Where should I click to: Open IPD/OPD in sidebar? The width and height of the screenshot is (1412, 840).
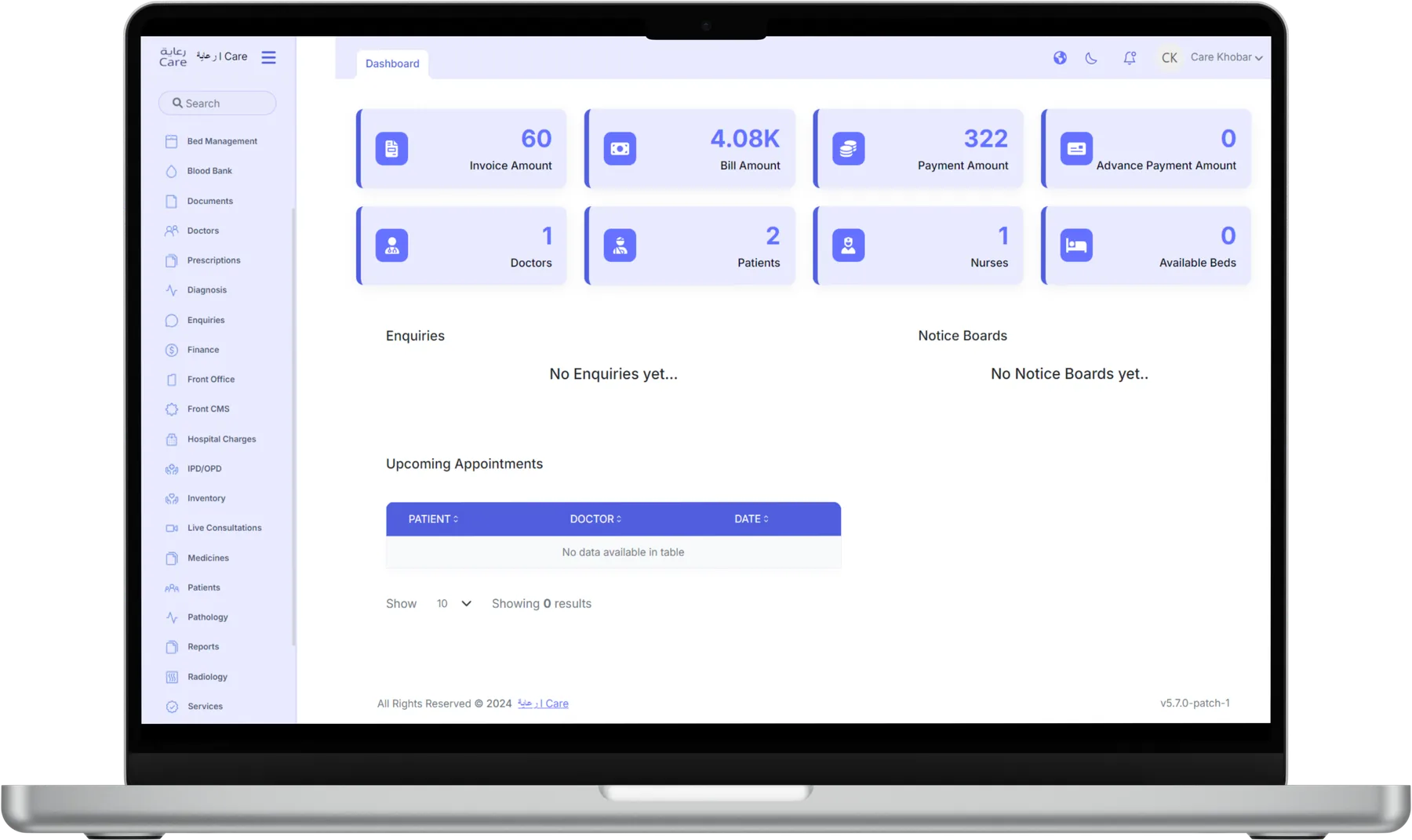click(204, 469)
